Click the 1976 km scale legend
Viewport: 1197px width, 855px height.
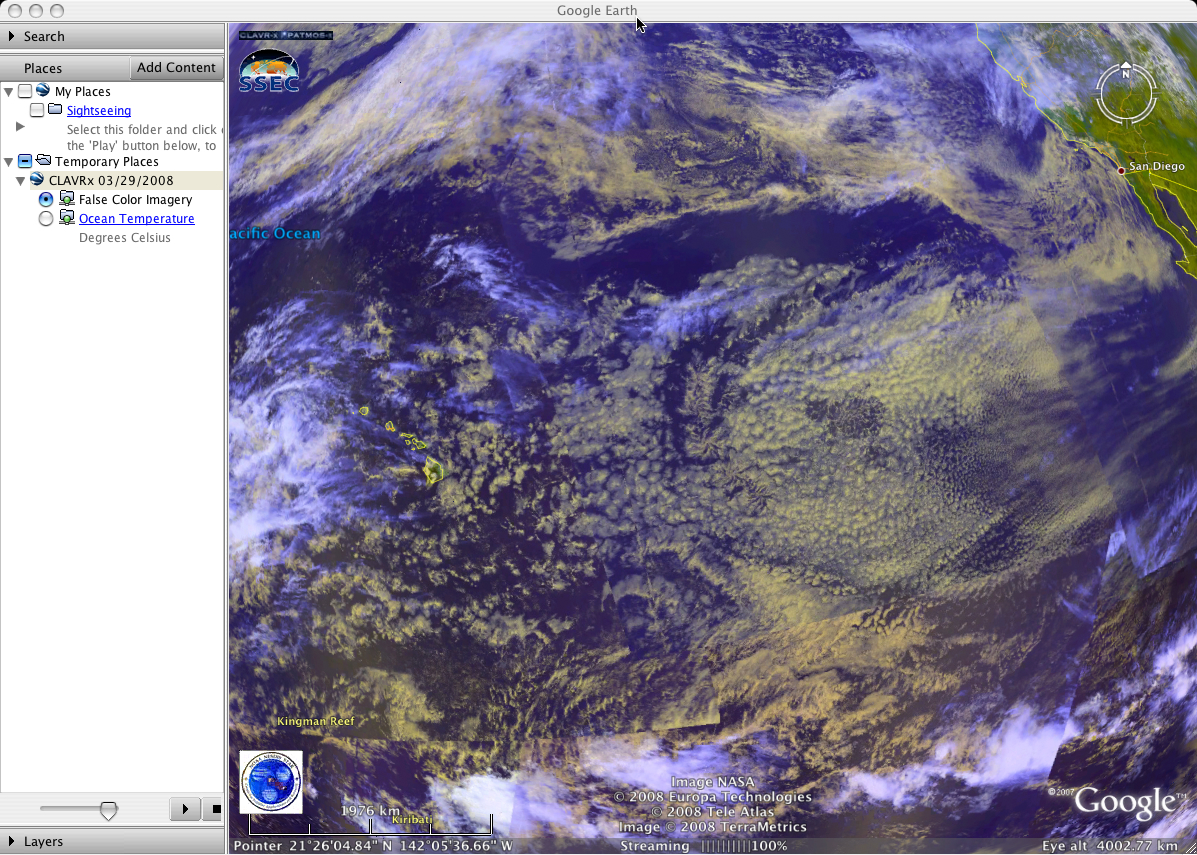(370, 819)
